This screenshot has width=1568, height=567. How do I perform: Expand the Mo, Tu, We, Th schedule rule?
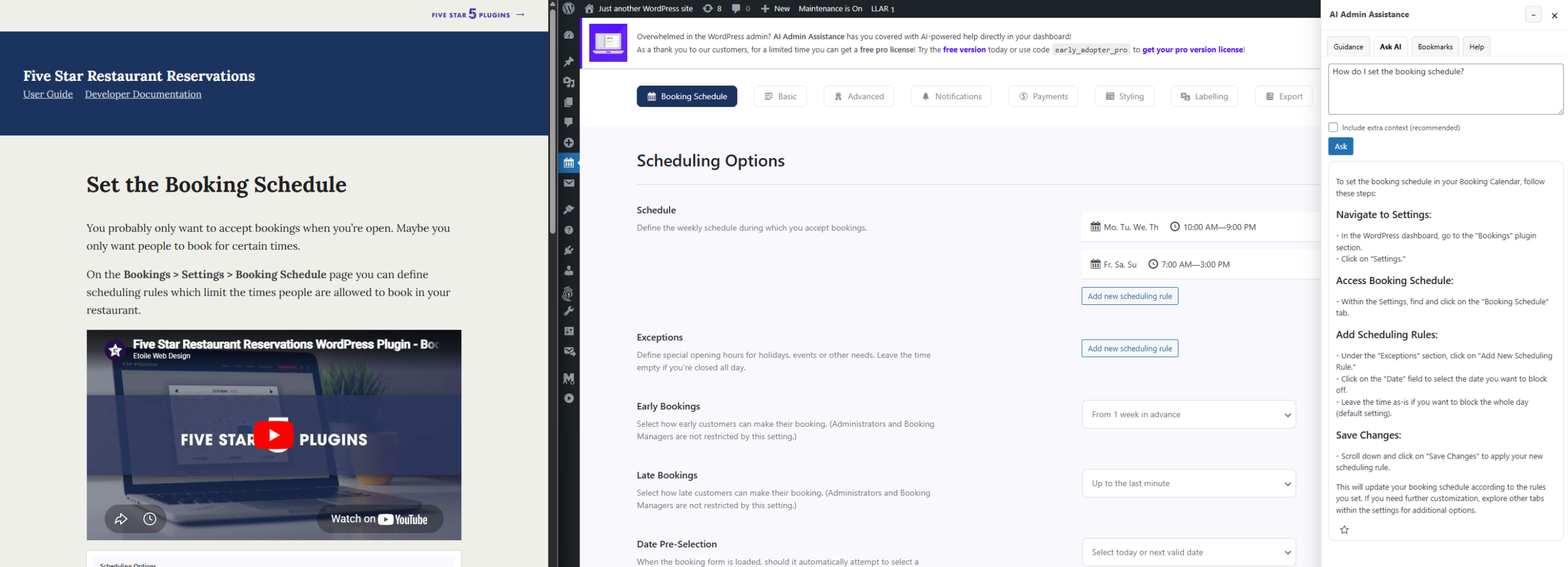coord(1200,227)
